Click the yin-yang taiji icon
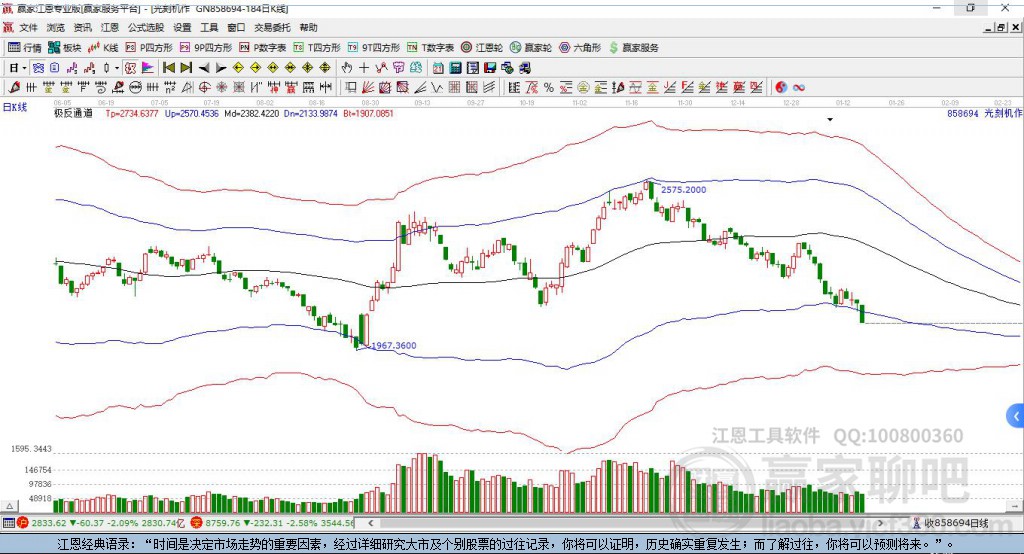Image resolution: width=1024 pixels, height=554 pixels. [781, 88]
